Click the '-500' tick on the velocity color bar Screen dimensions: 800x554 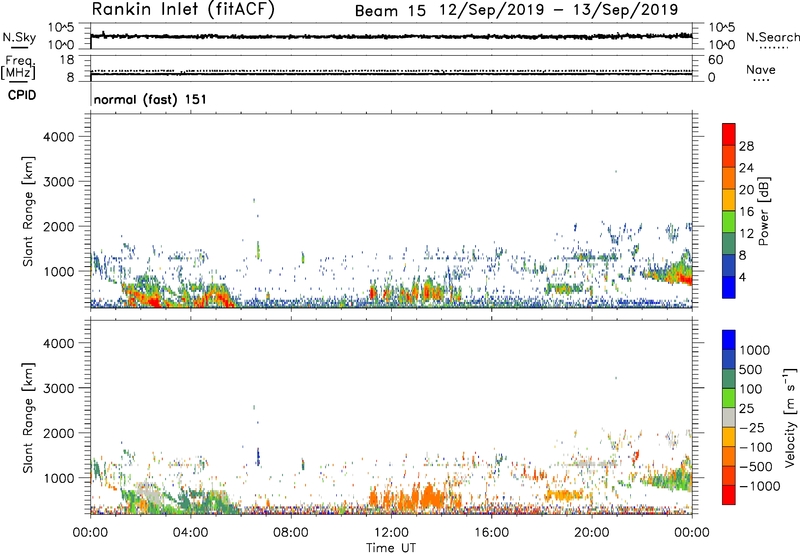point(754,466)
